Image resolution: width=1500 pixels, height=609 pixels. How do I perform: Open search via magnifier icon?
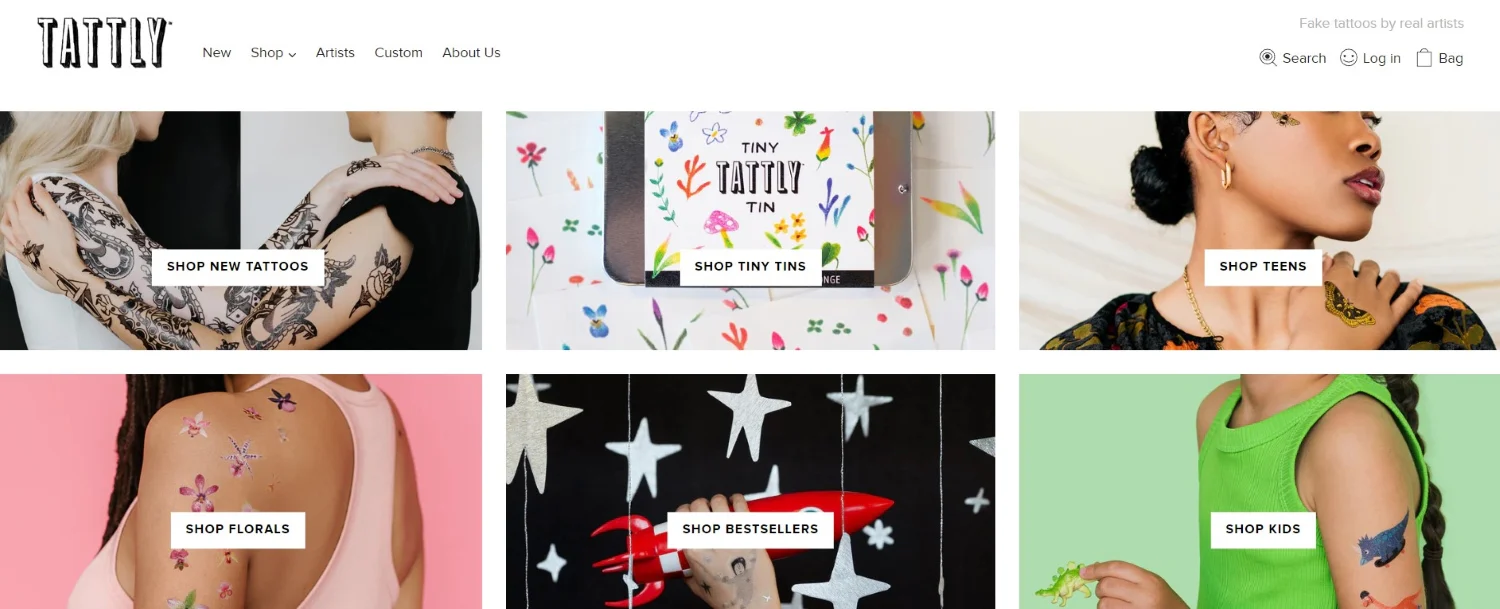pos(1268,58)
